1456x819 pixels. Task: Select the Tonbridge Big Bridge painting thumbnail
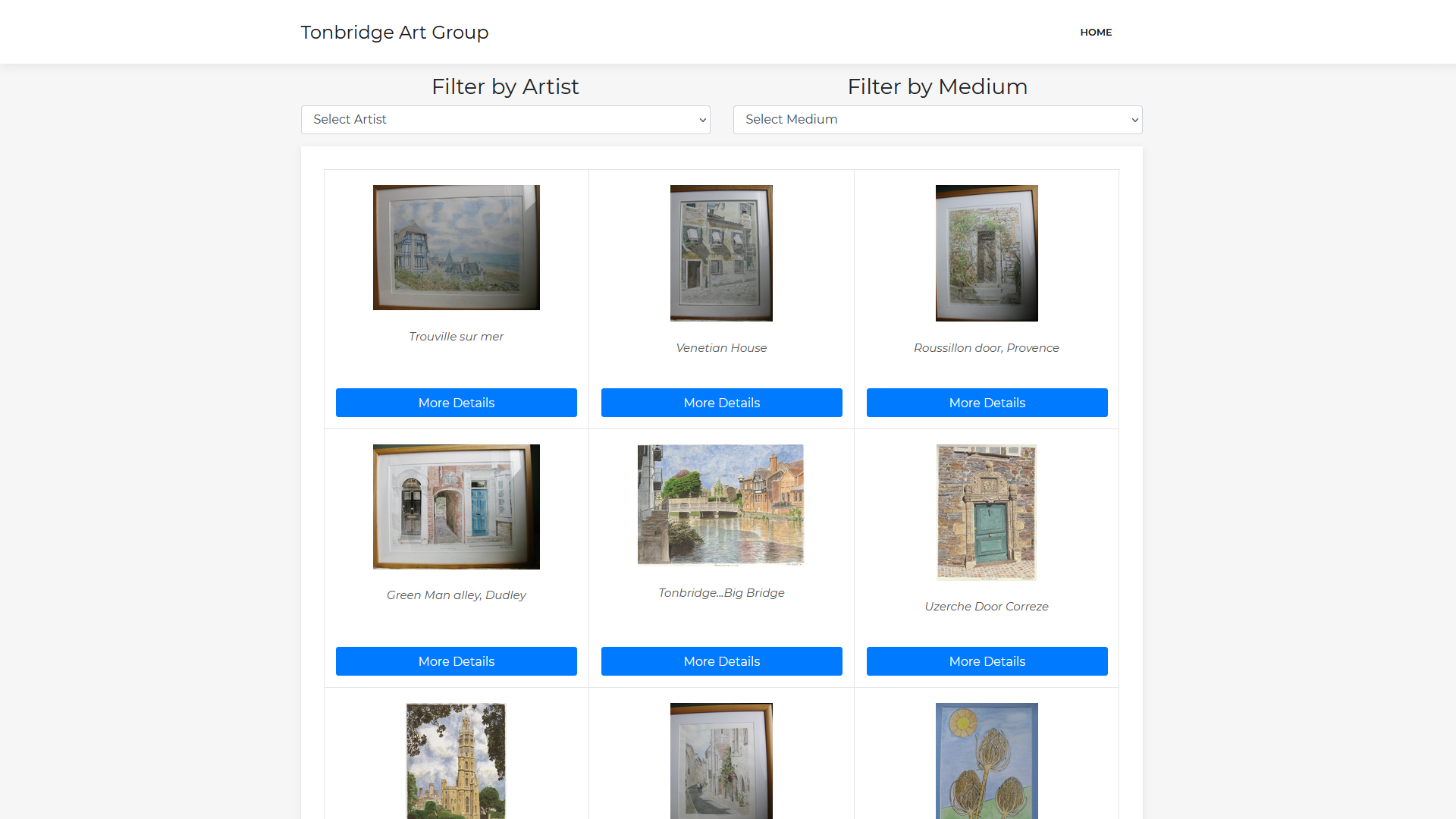pyautogui.click(x=721, y=505)
